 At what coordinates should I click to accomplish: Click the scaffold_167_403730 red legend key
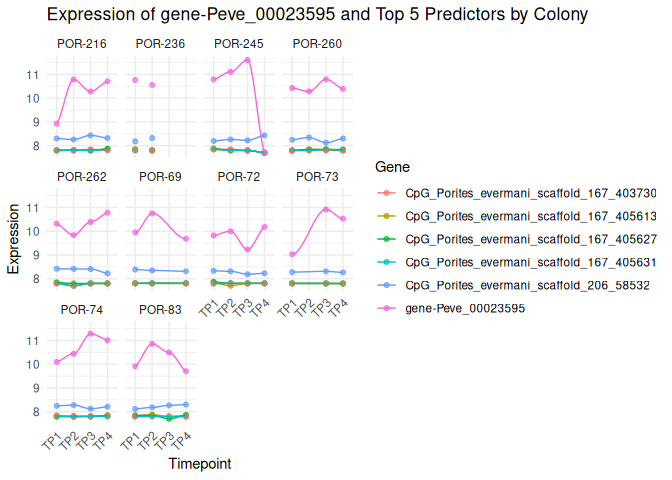(x=382, y=193)
